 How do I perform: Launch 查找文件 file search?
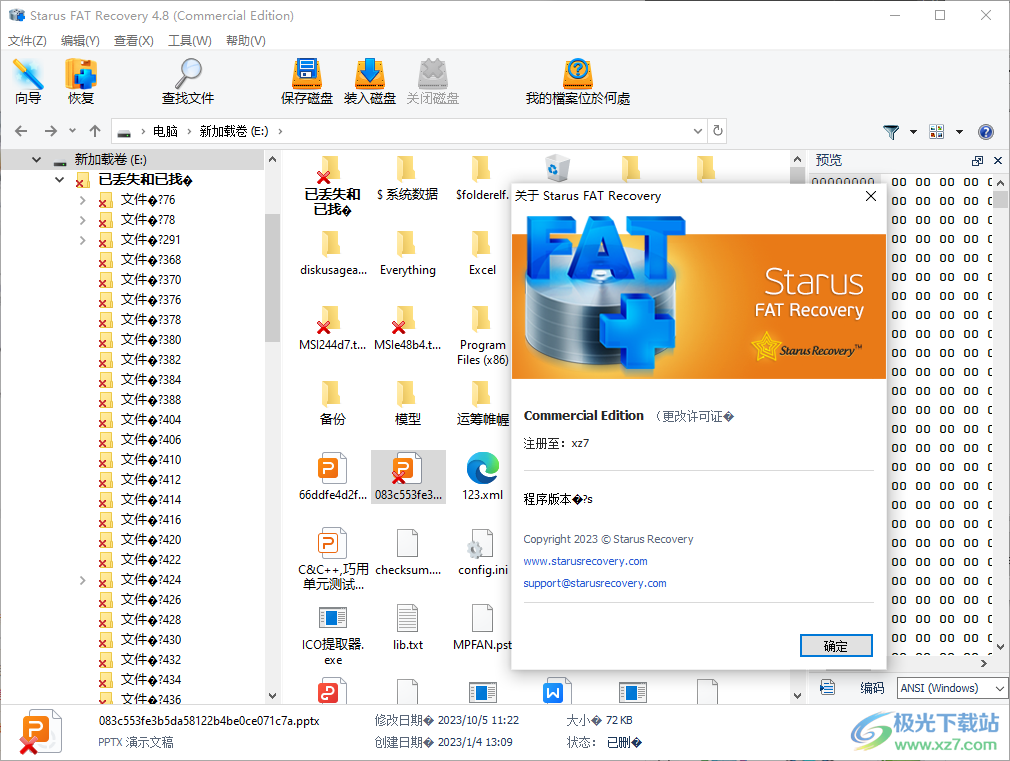186,80
